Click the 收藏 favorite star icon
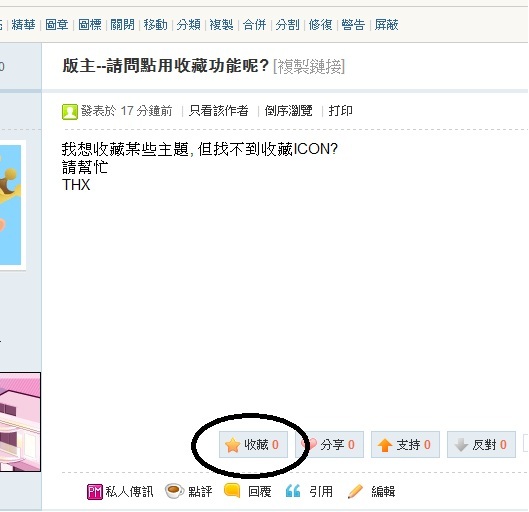The height and width of the screenshot is (512, 529). pyautogui.click(x=232, y=445)
